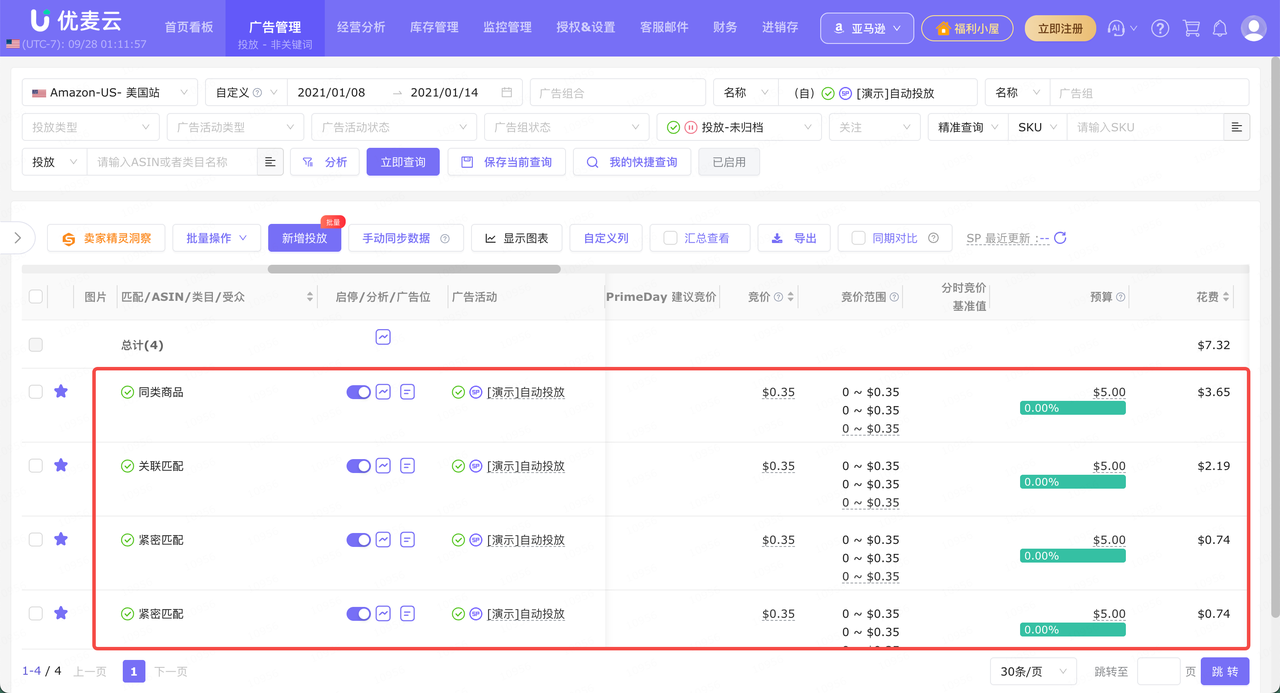1280x693 pixels.
Task: Open the calendar icon in date range
Action: 507,93
